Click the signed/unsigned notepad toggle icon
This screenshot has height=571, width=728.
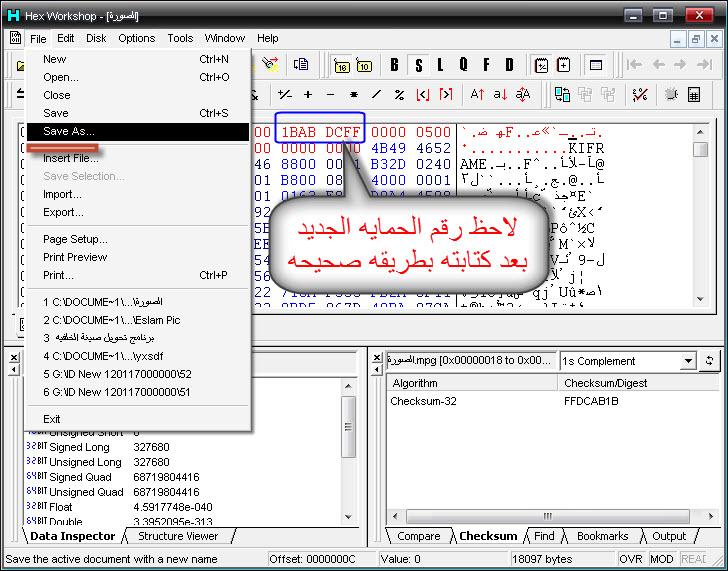click(541, 65)
